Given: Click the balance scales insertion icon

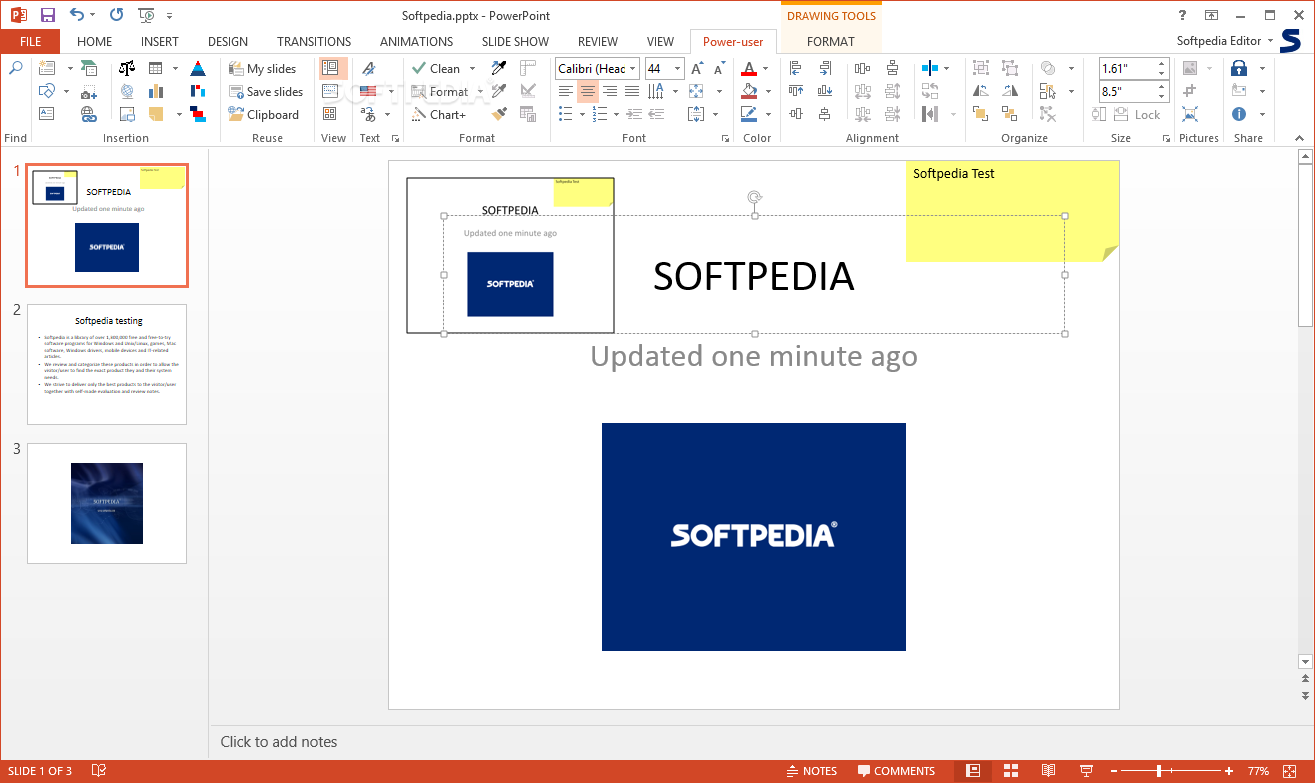Looking at the screenshot, I should [x=127, y=68].
